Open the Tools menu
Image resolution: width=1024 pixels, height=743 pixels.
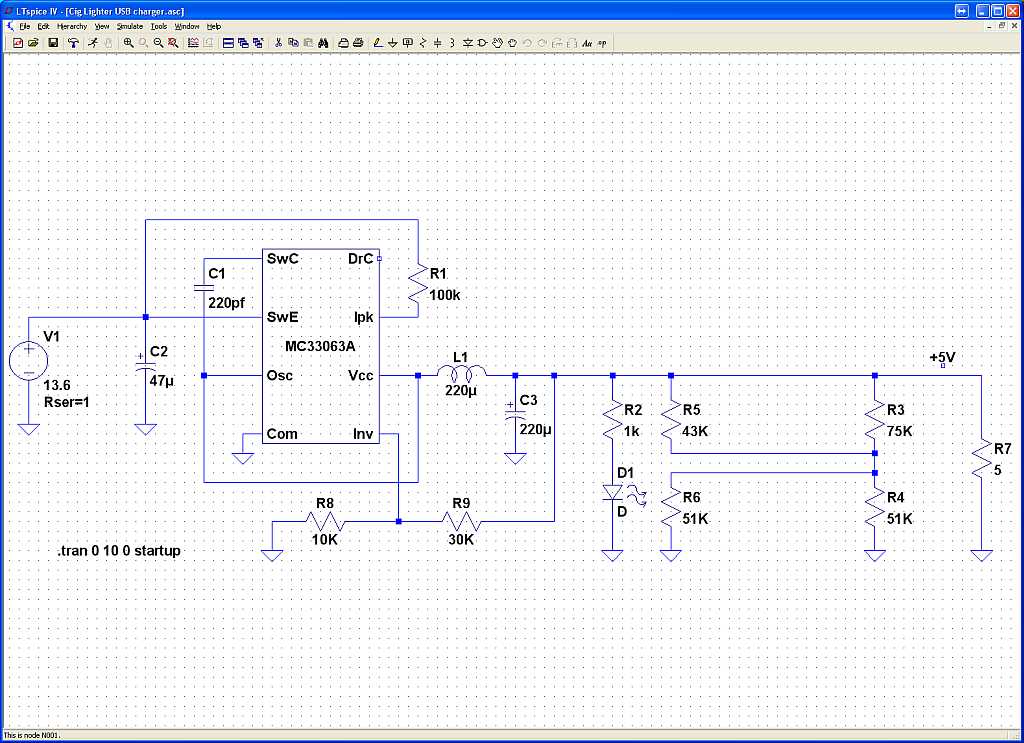pyautogui.click(x=158, y=25)
